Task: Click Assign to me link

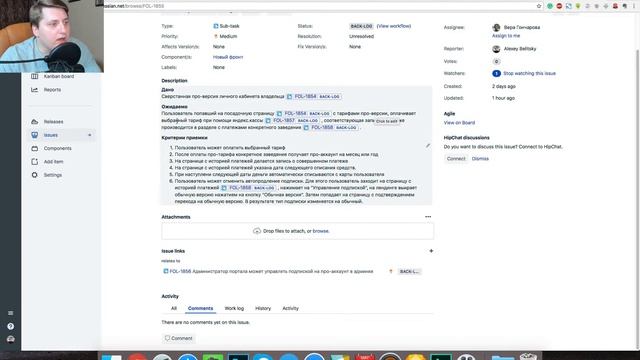Action: pyautogui.click(x=506, y=36)
